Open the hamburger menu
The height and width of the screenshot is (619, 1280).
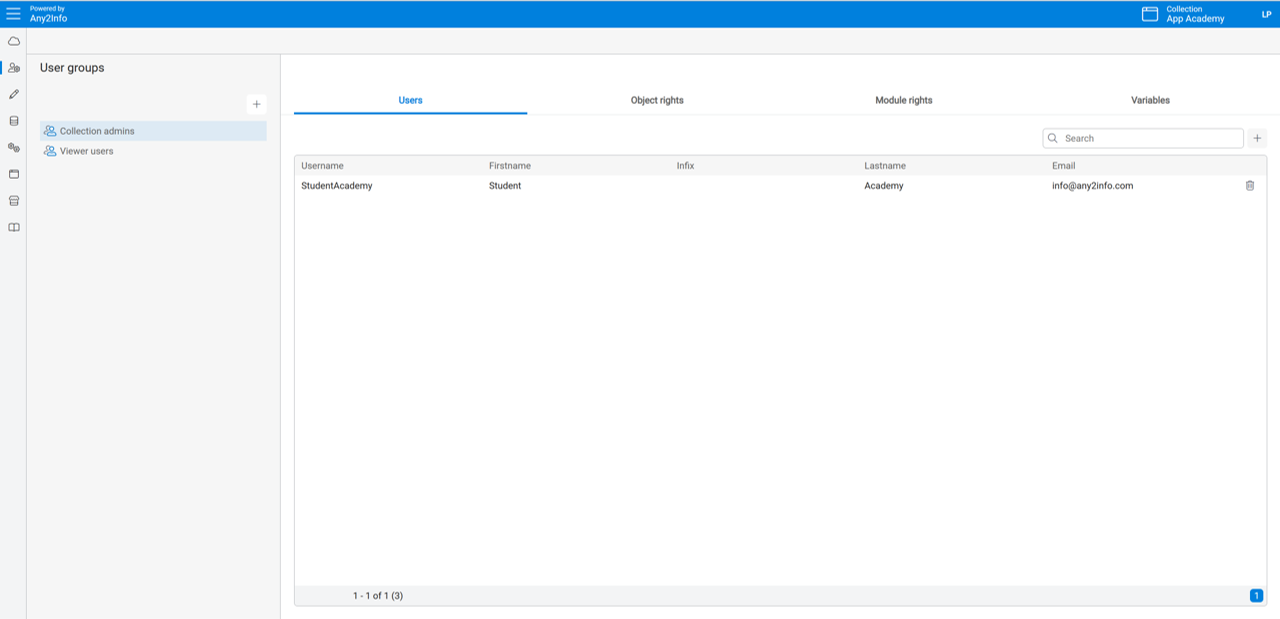(13, 14)
